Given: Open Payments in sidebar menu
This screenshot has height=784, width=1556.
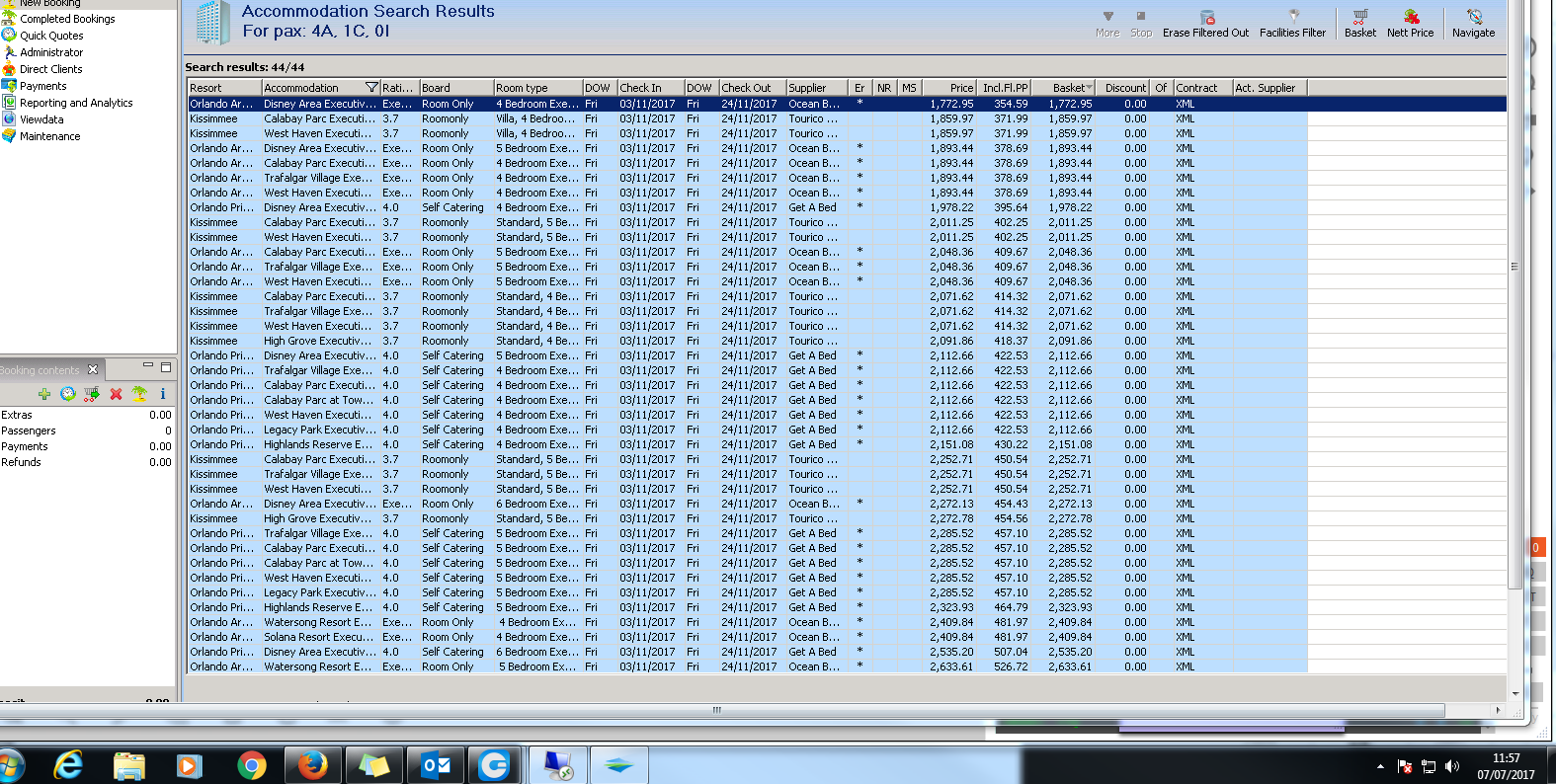Looking at the screenshot, I should [x=43, y=86].
